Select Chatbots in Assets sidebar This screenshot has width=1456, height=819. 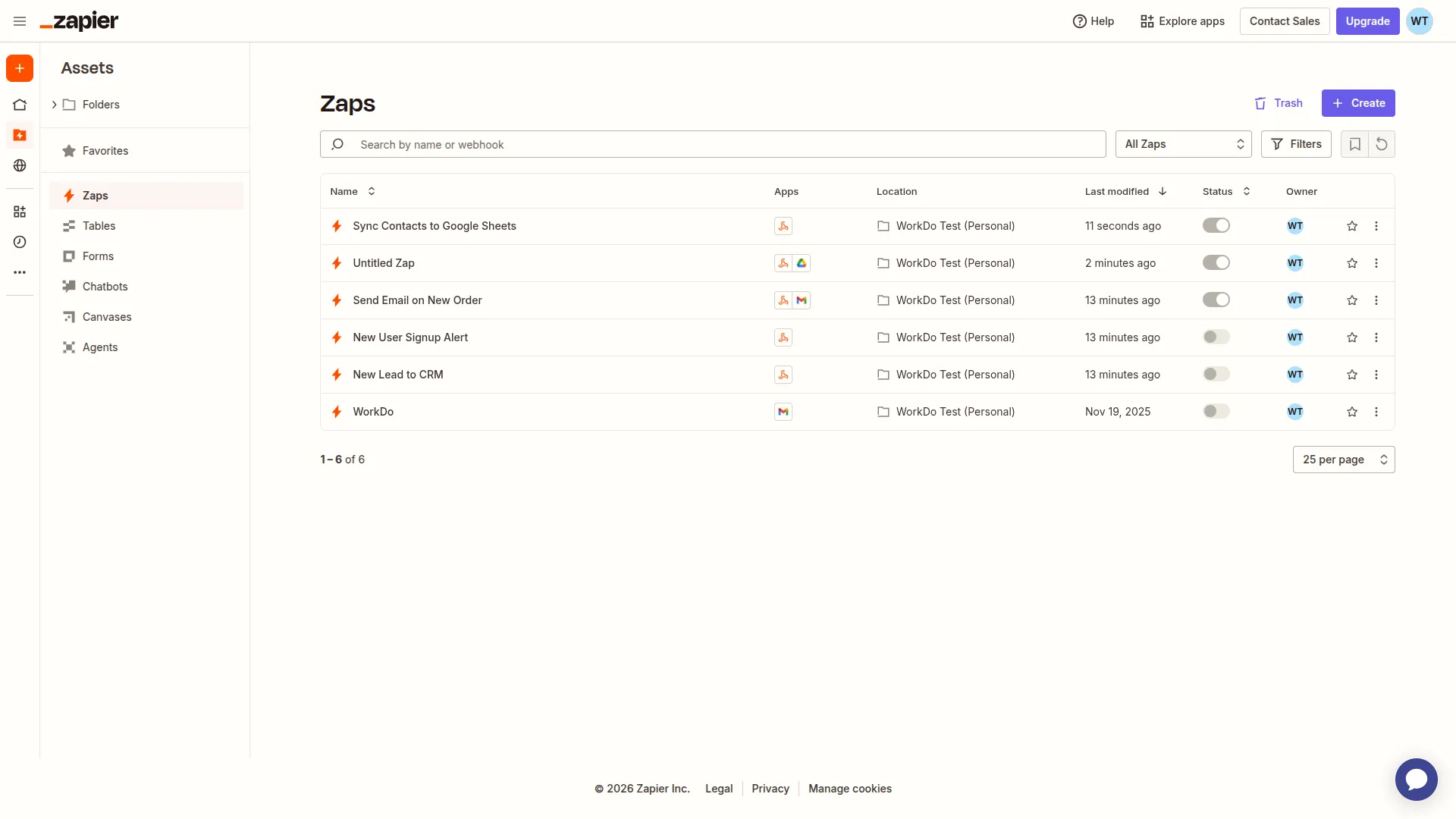[x=146, y=287]
